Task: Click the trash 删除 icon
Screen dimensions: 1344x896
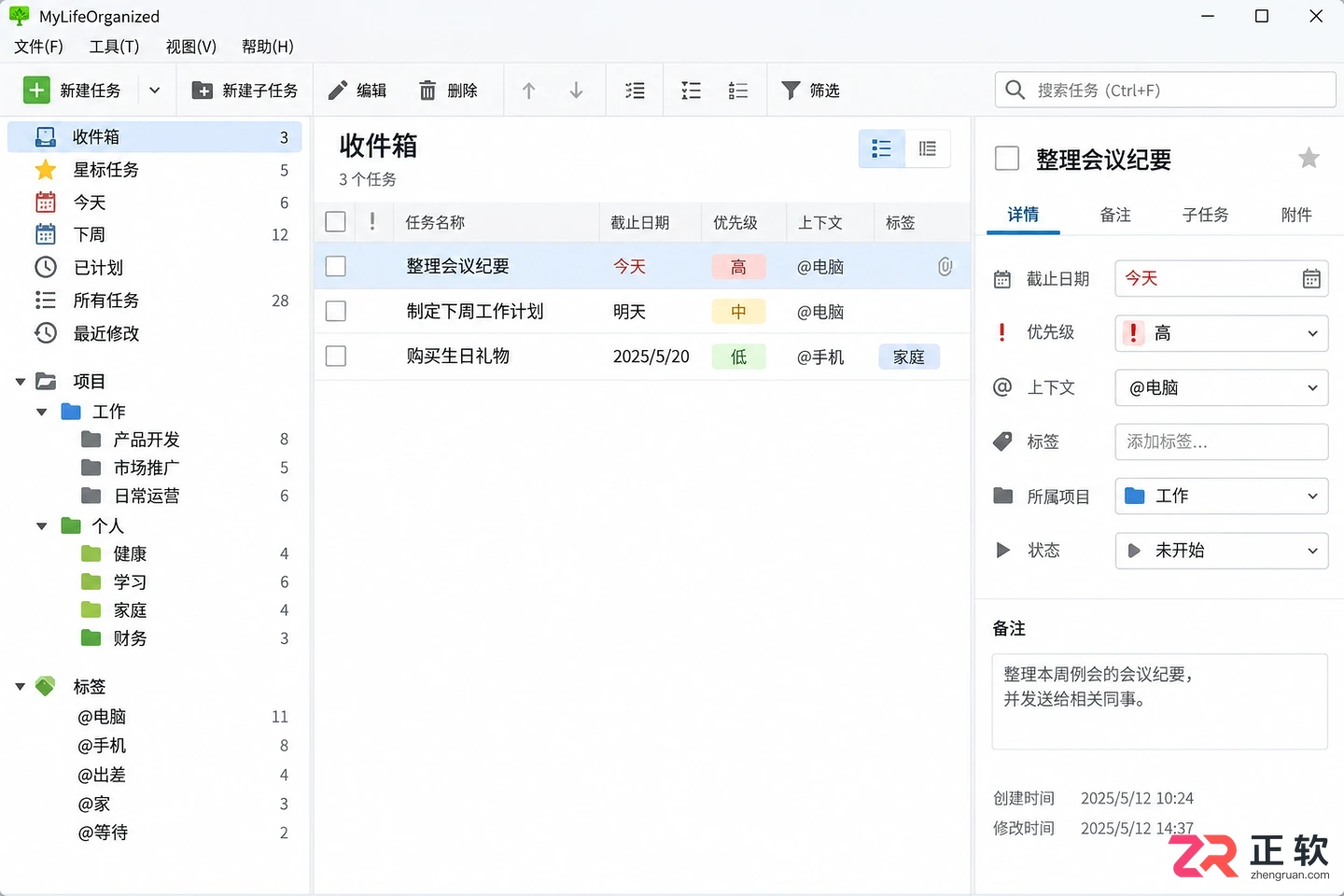Action: coord(427,91)
